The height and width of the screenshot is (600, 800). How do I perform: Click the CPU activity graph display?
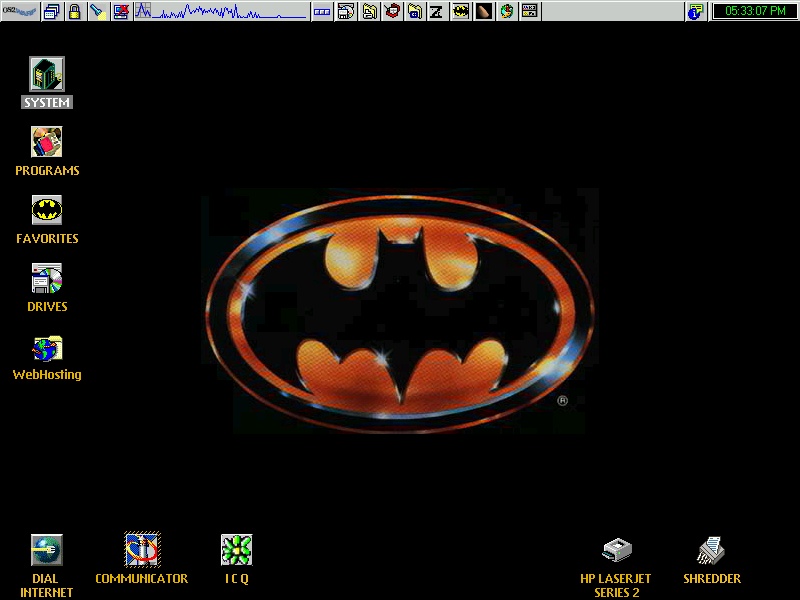click(x=231, y=11)
